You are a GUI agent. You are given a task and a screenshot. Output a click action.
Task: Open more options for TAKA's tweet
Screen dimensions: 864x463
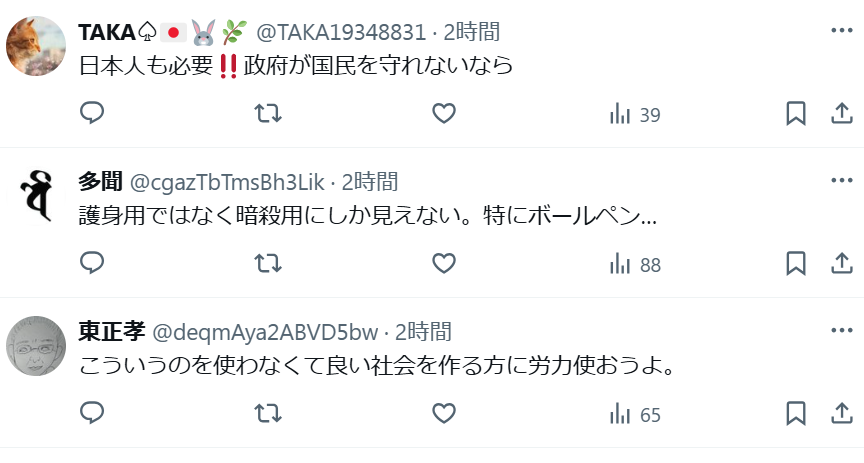click(842, 30)
